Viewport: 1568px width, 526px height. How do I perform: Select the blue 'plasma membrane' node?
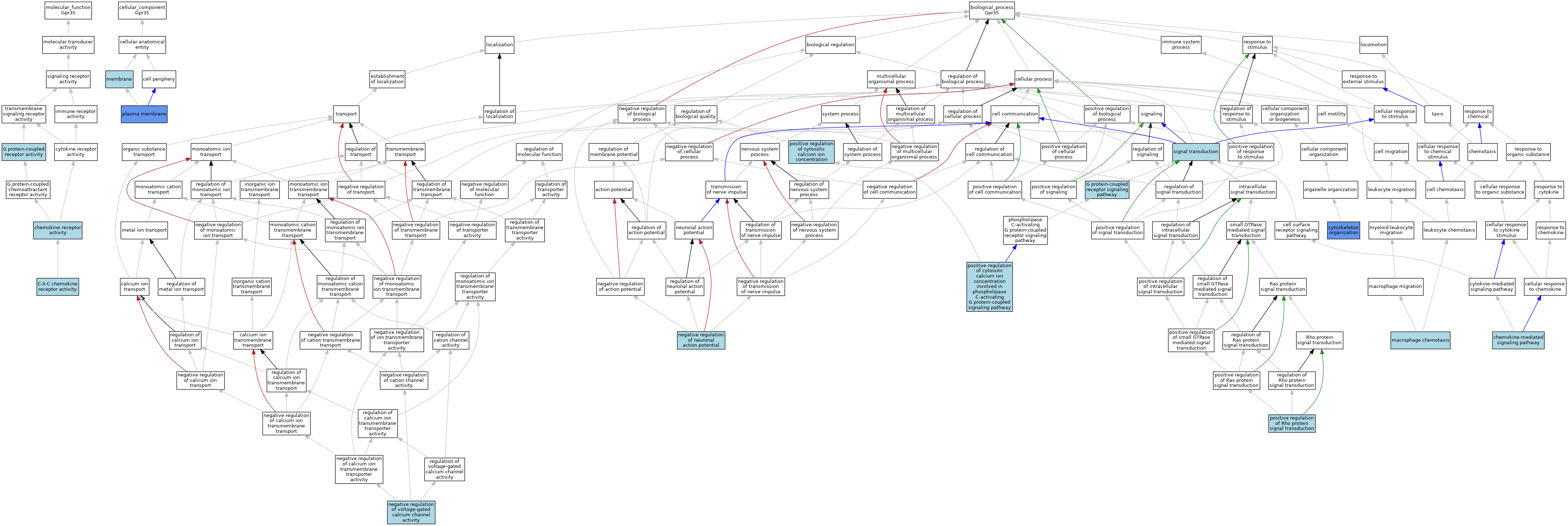[x=144, y=114]
